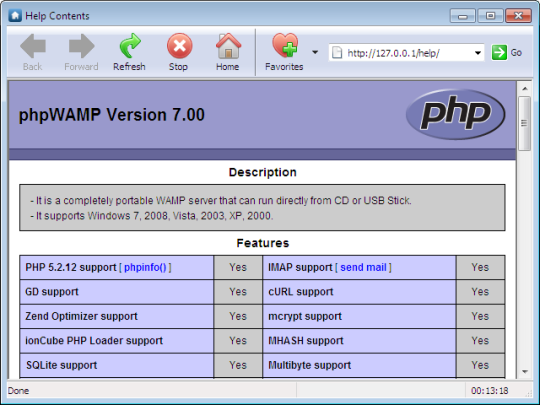Click the Help Contents window icon
This screenshot has height=405, width=540.
click(15, 16)
